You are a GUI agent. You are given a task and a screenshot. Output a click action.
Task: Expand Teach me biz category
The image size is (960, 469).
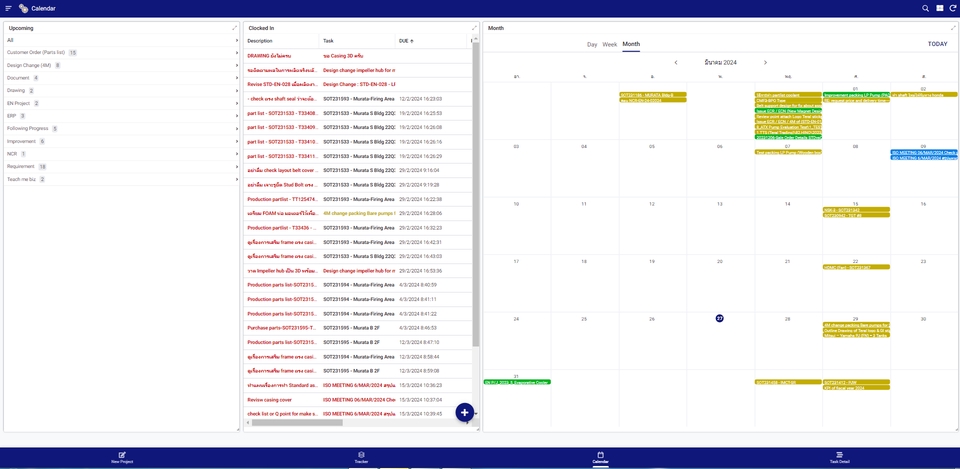[x=121, y=179]
